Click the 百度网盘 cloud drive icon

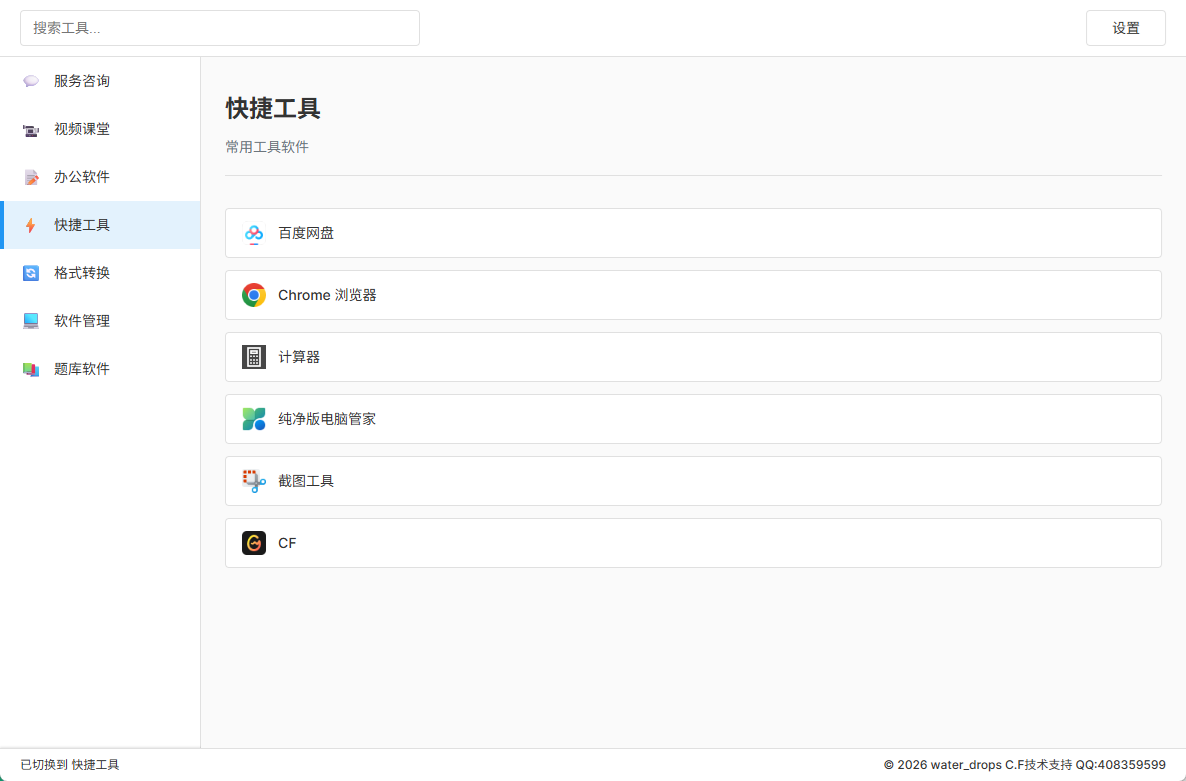click(254, 233)
